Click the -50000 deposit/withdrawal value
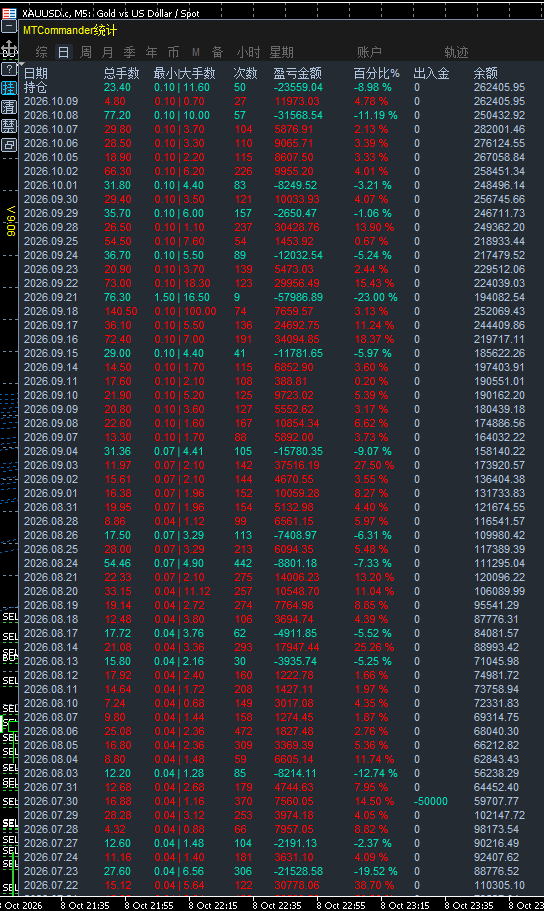 431,801
